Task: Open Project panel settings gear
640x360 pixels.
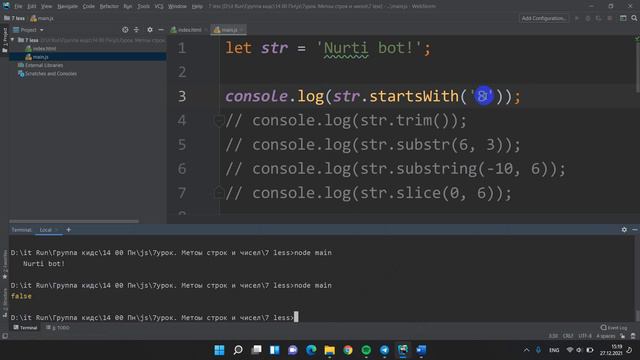Action: click(x=150, y=30)
